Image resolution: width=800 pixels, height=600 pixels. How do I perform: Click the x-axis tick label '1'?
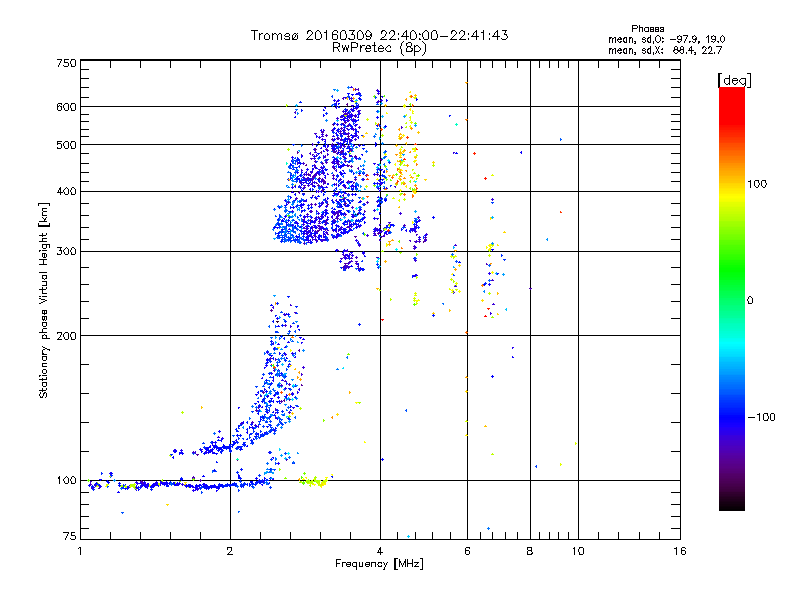tap(80, 551)
